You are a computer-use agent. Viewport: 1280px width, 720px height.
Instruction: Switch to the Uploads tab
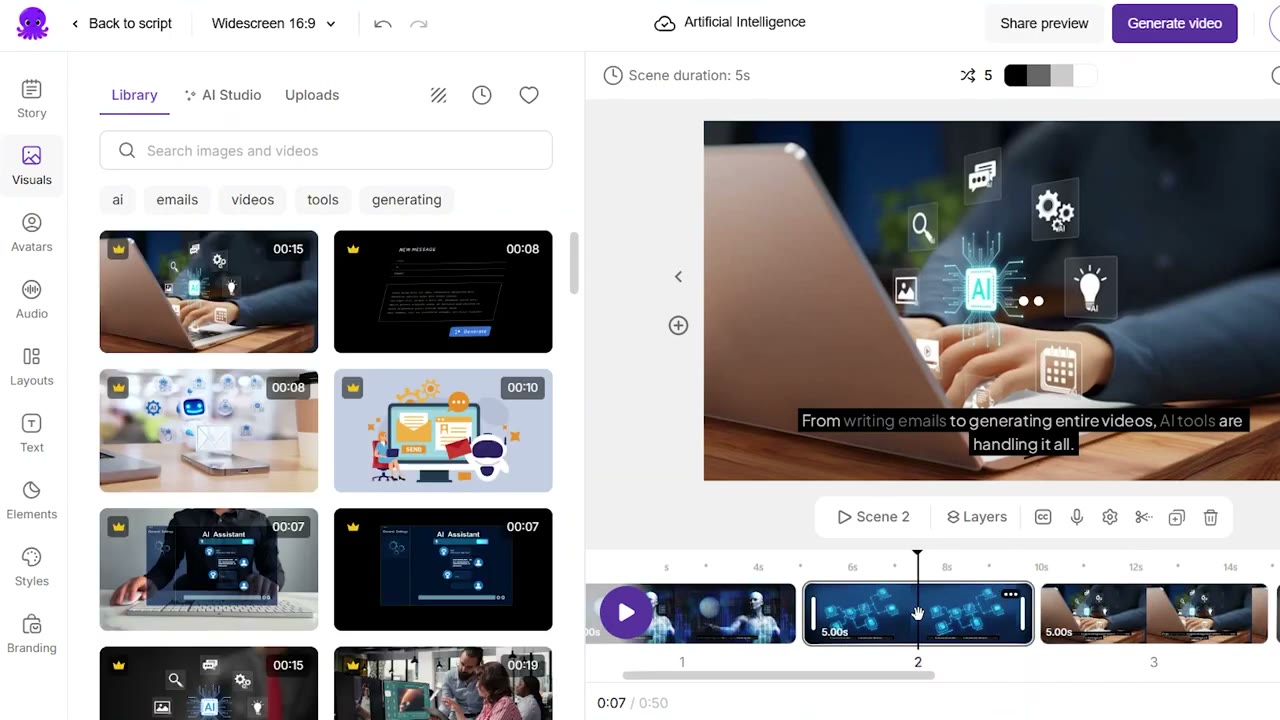pyautogui.click(x=312, y=95)
